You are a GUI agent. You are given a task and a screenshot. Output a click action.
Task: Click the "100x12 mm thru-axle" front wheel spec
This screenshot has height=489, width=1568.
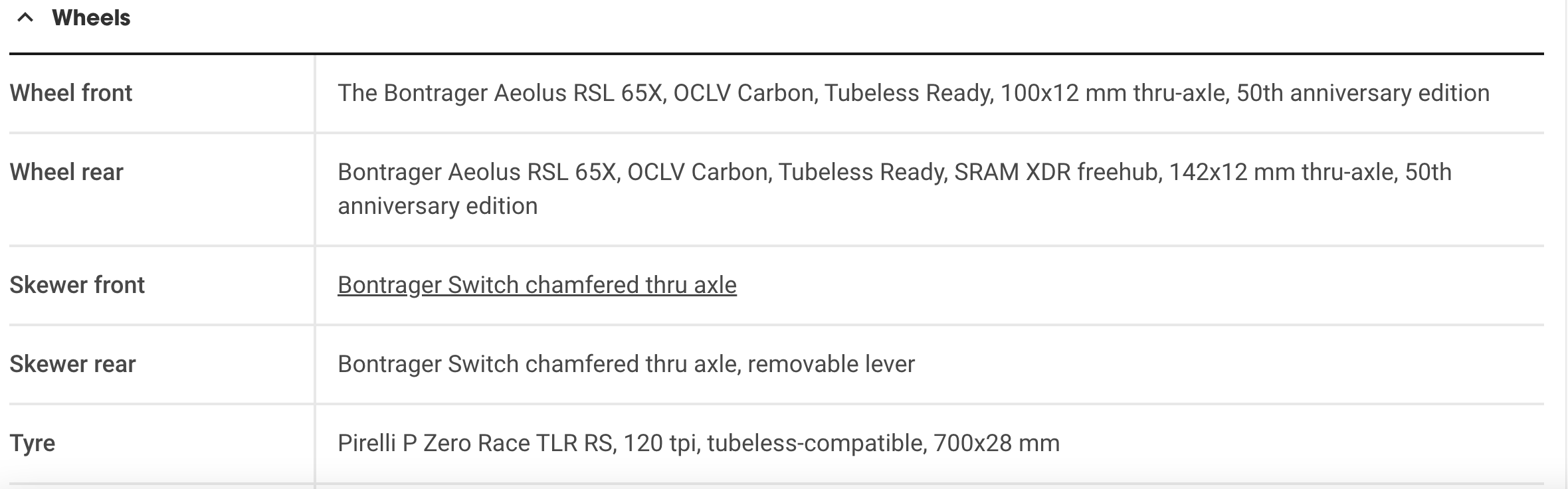point(1113,93)
